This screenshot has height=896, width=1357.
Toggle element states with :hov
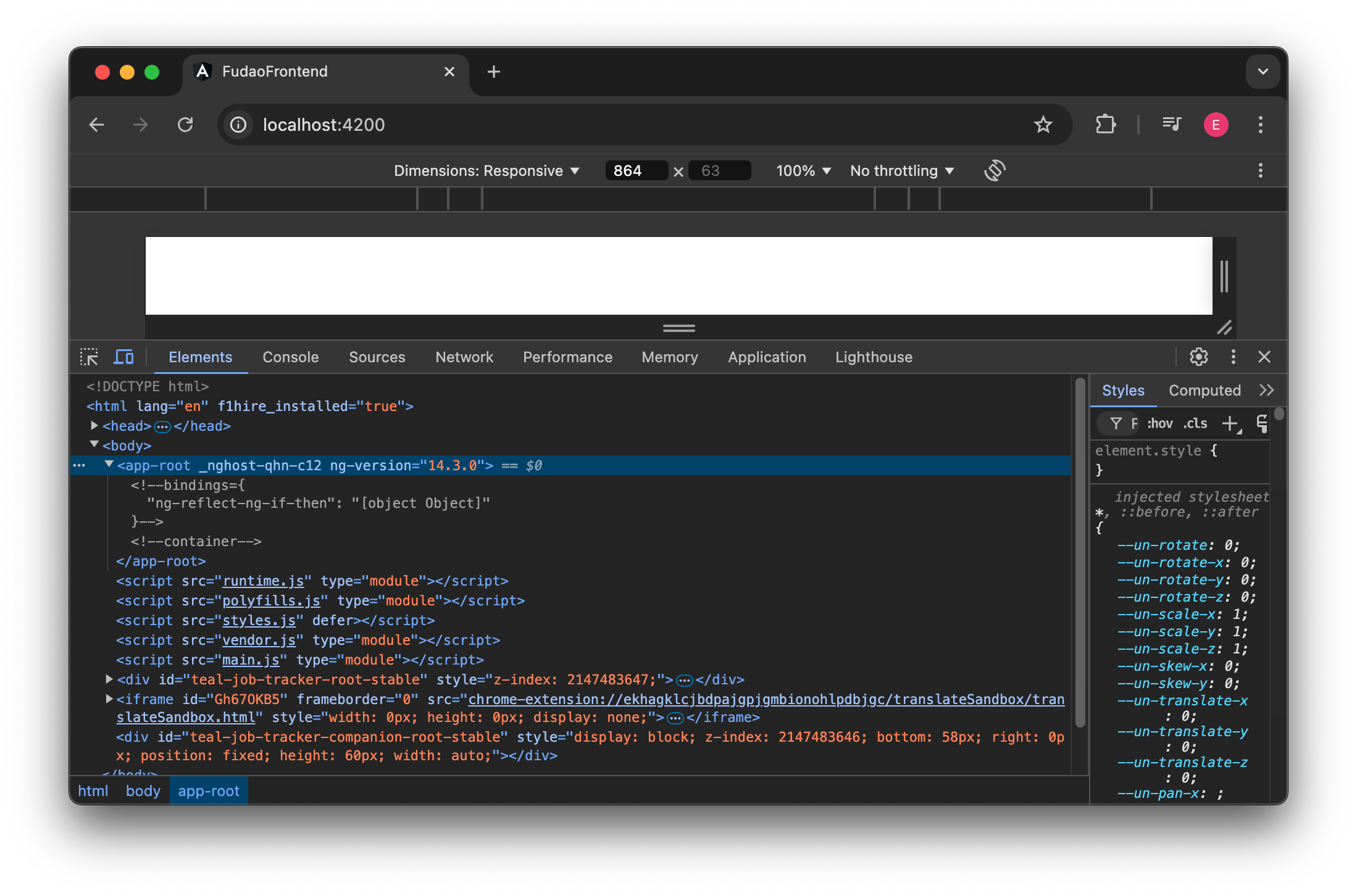click(x=1159, y=423)
